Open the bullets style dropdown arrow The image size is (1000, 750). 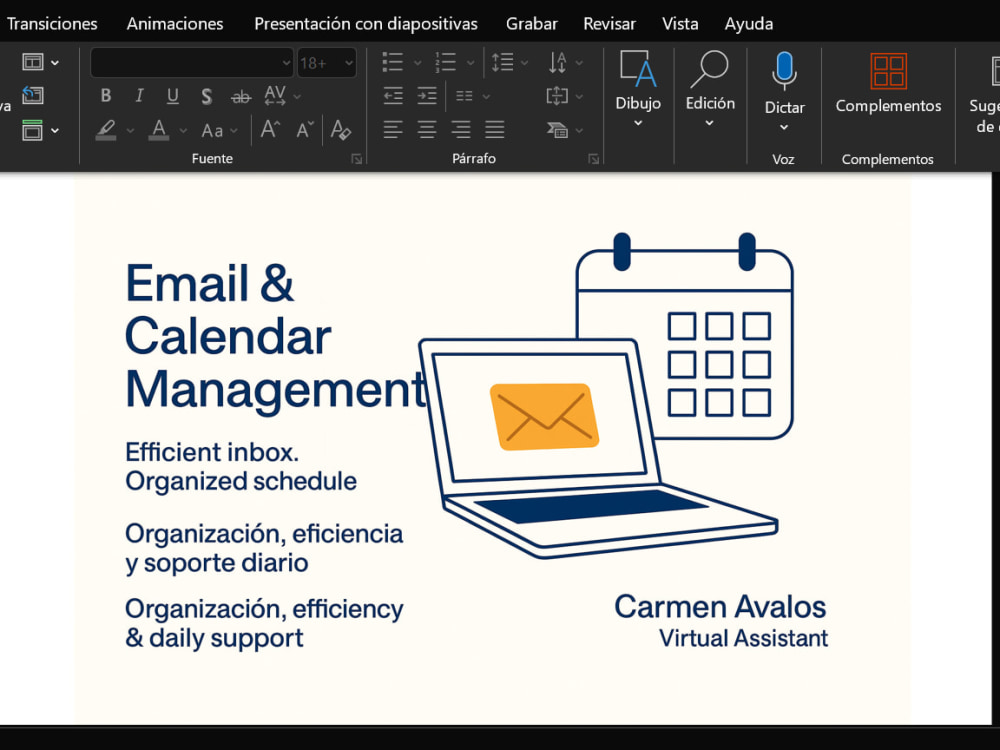tap(418, 62)
